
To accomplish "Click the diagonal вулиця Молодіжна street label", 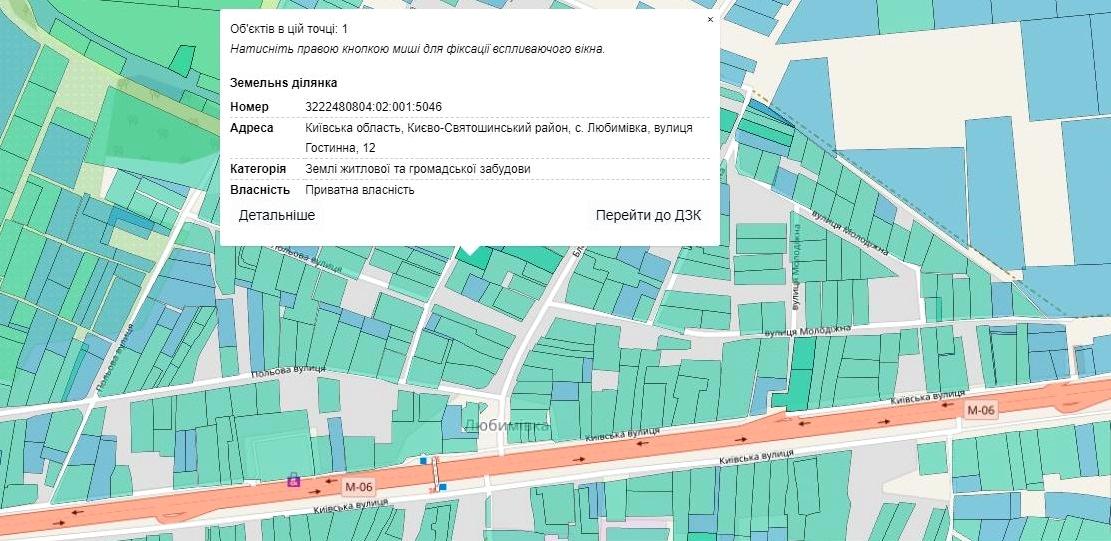I will point(850,234).
